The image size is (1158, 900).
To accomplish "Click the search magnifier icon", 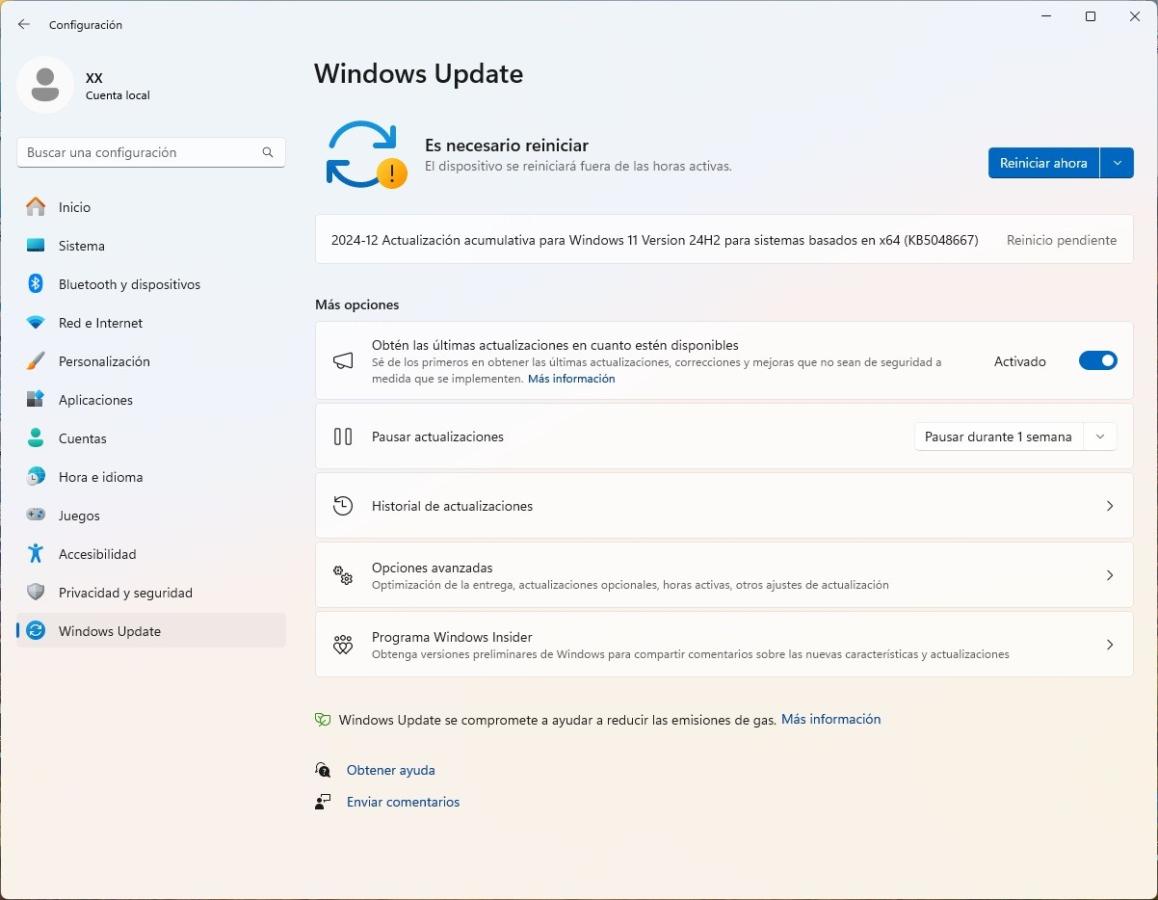I will click(268, 152).
